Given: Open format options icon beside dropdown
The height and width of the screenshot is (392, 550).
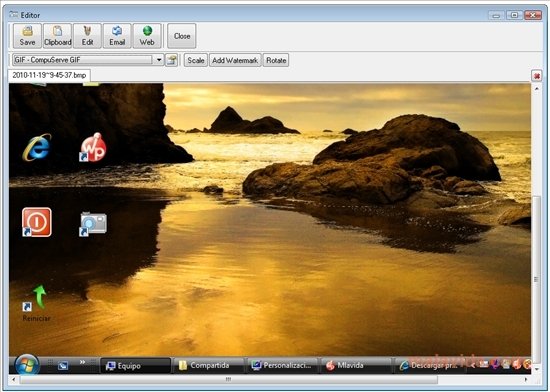Looking at the screenshot, I should click(x=172, y=60).
